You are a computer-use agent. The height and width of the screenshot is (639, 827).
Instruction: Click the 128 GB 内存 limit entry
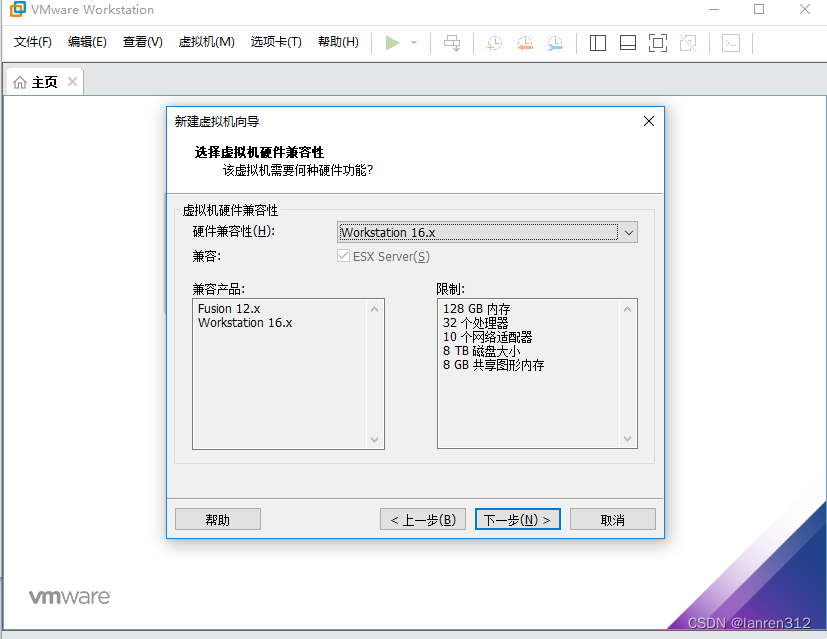pos(477,308)
